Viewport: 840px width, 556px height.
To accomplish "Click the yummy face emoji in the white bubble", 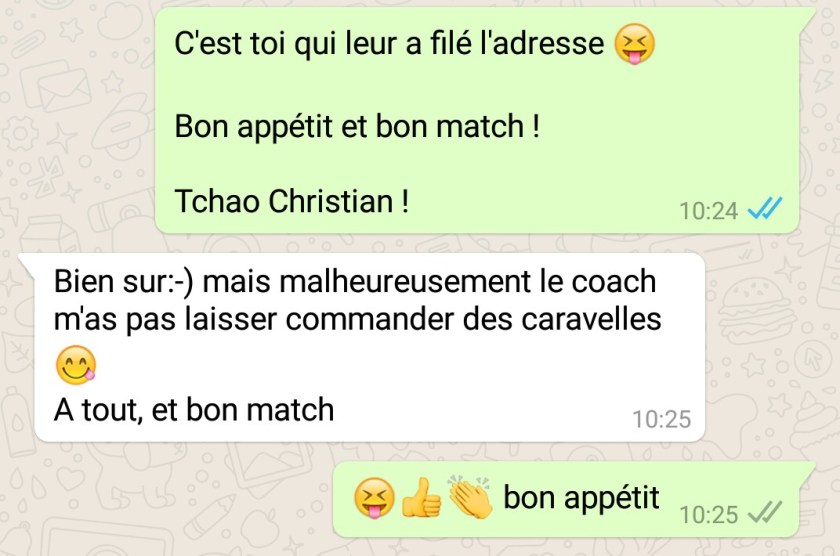I will (x=76, y=365).
